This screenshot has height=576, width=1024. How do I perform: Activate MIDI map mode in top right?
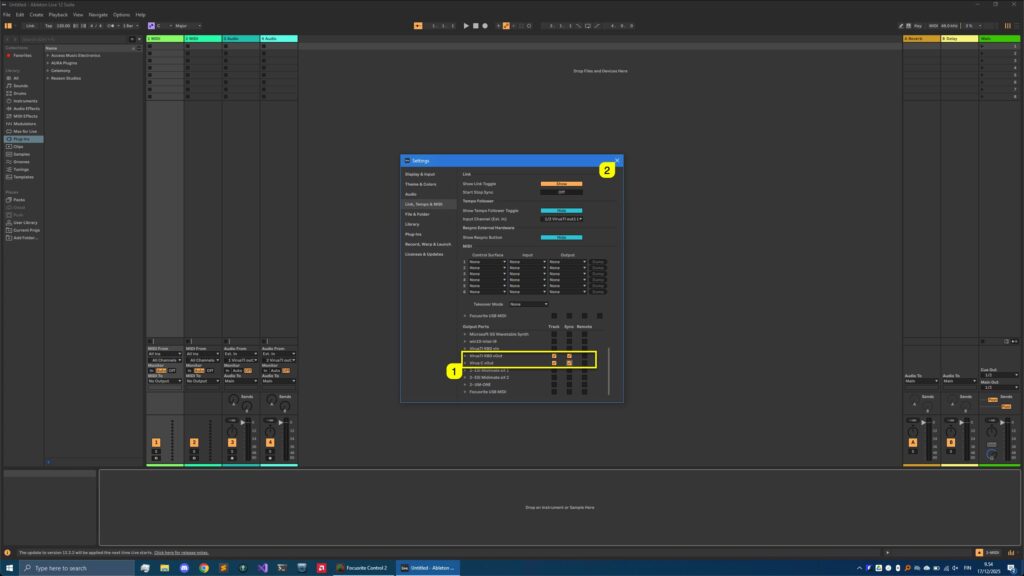[934, 27]
